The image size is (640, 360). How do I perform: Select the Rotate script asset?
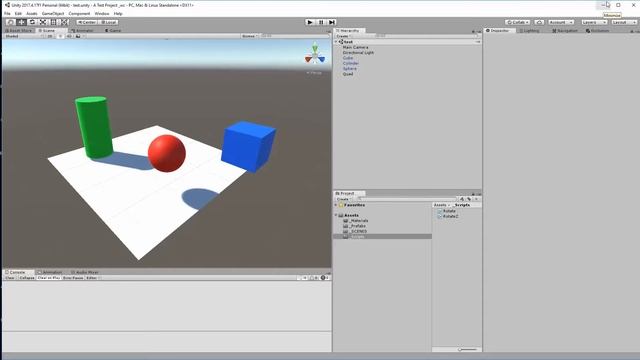click(447, 211)
